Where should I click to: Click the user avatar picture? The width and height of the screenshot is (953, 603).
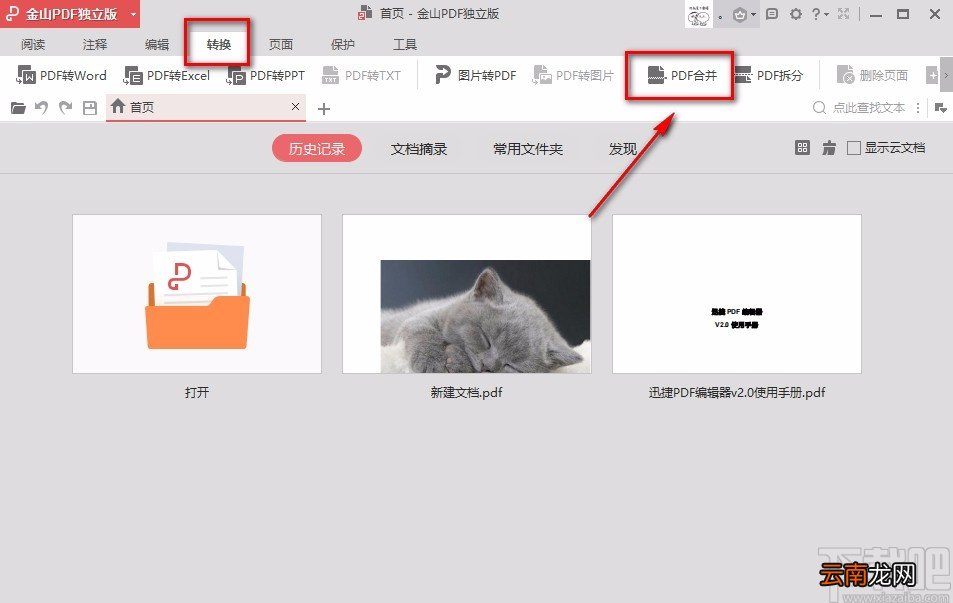pyautogui.click(x=699, y=14)
